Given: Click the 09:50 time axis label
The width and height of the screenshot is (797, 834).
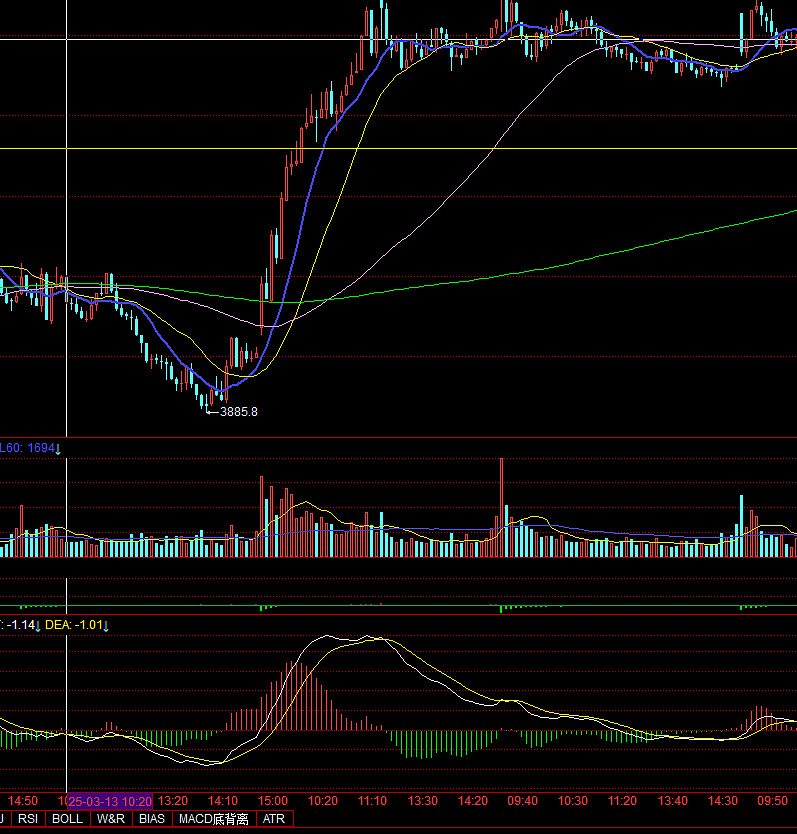Looking at the screenshot, I should click(770, 801).
